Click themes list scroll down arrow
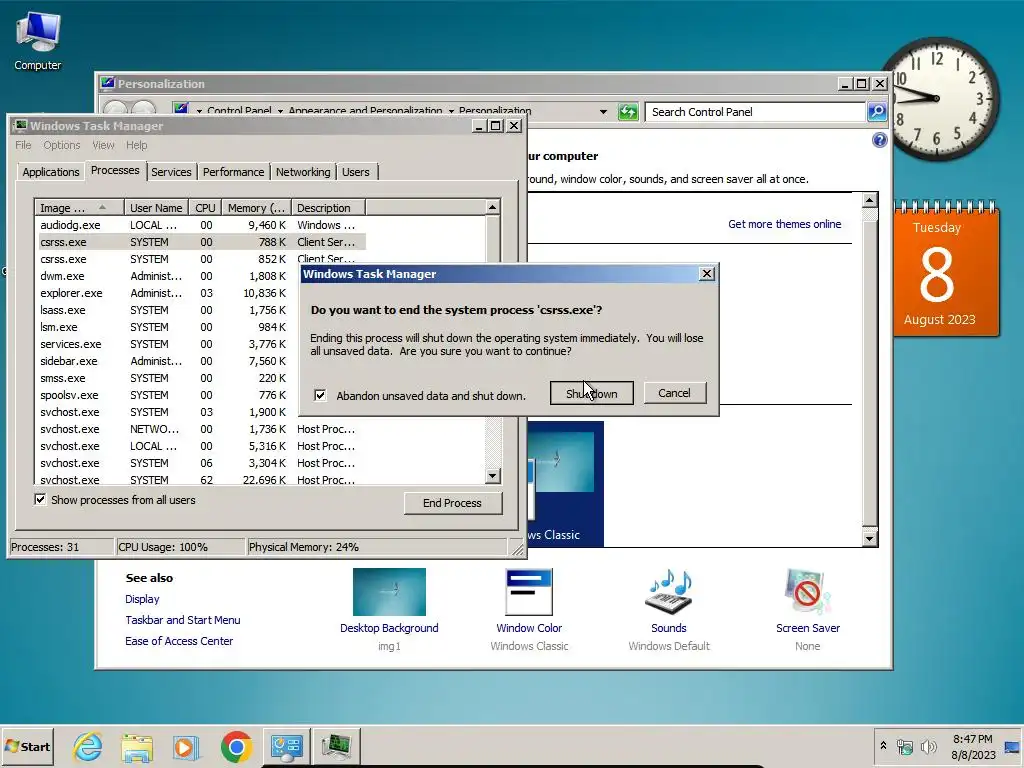 click(869, 539)
